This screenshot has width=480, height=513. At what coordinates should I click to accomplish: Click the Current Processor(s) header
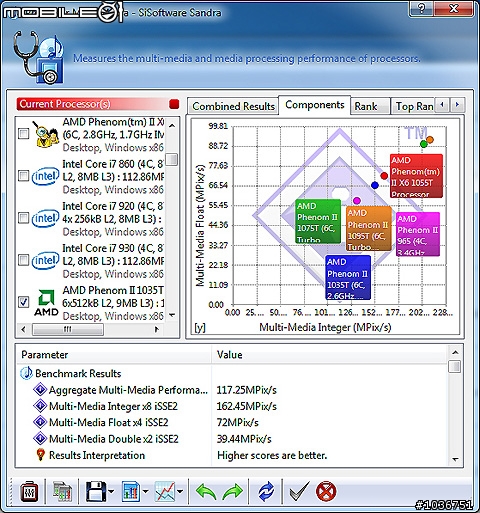click(93, 104)
